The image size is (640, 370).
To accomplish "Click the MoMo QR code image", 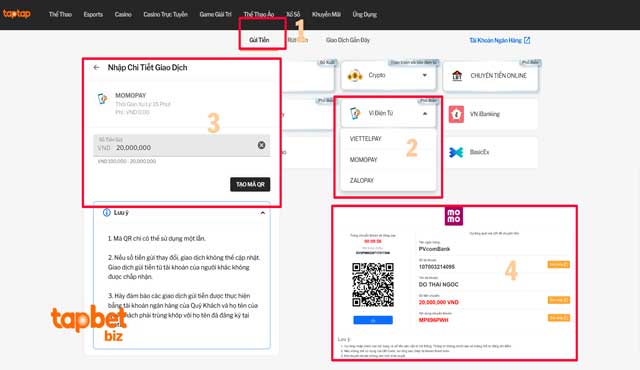I will 373,285.
